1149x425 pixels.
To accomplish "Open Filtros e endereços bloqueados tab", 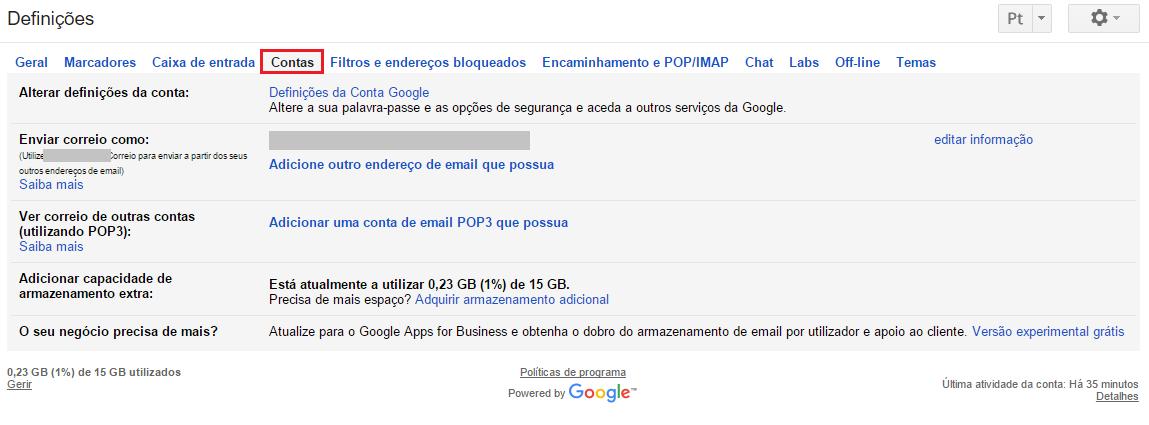I will click(428, 62).
